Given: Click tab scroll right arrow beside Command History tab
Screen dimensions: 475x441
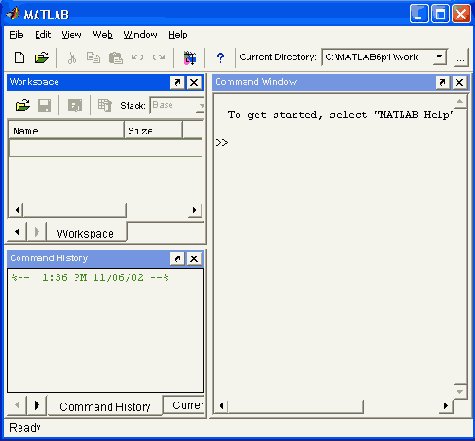Looking at the screenshot, I should coord(37,405).
